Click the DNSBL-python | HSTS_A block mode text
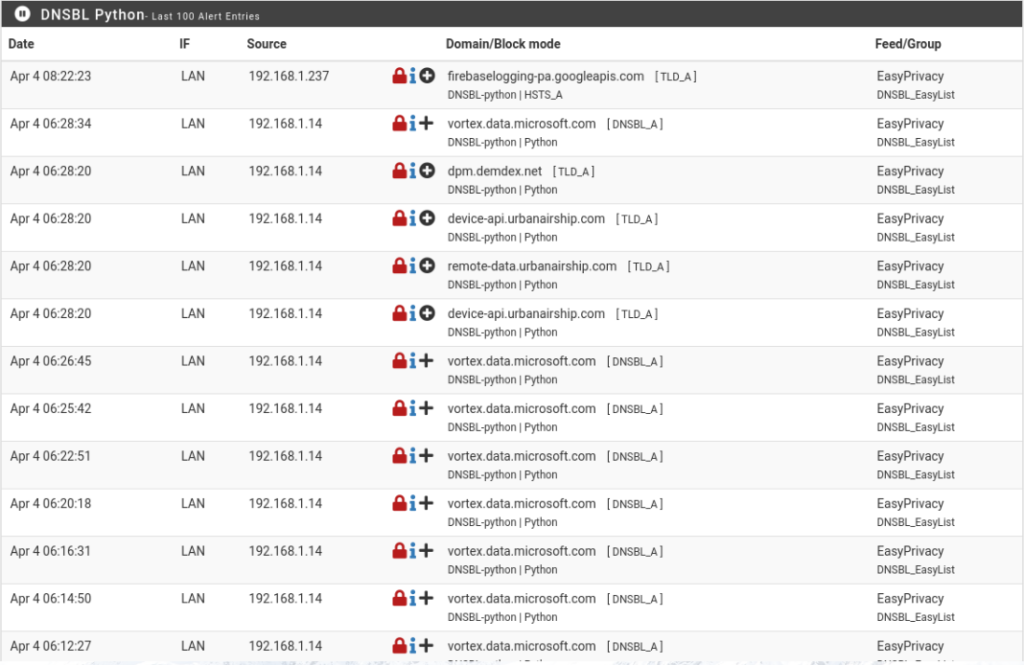 coord(505,95)
